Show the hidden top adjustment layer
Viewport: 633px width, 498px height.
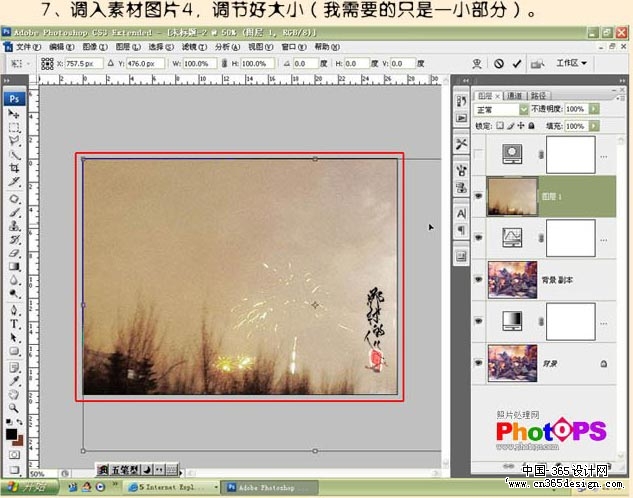pyautogui.click(x=479, y=155)
